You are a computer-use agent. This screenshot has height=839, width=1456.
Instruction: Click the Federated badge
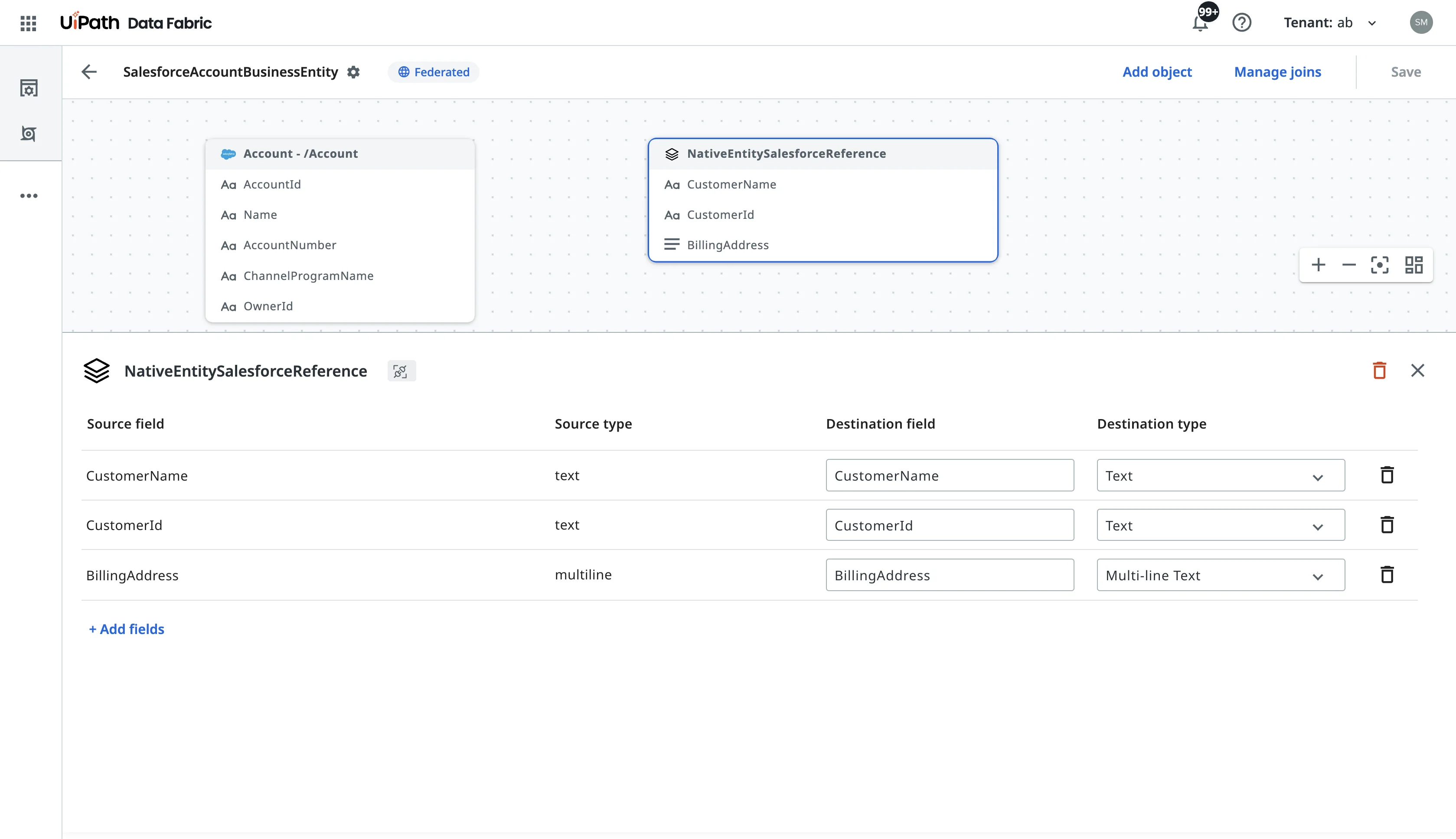434,72
